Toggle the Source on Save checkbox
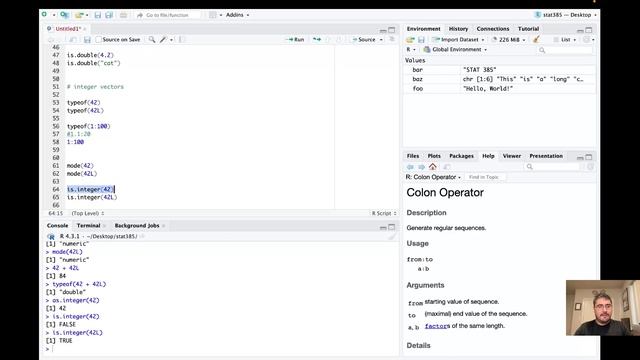This screenshot has height=360, width=640. pos(98,40)
